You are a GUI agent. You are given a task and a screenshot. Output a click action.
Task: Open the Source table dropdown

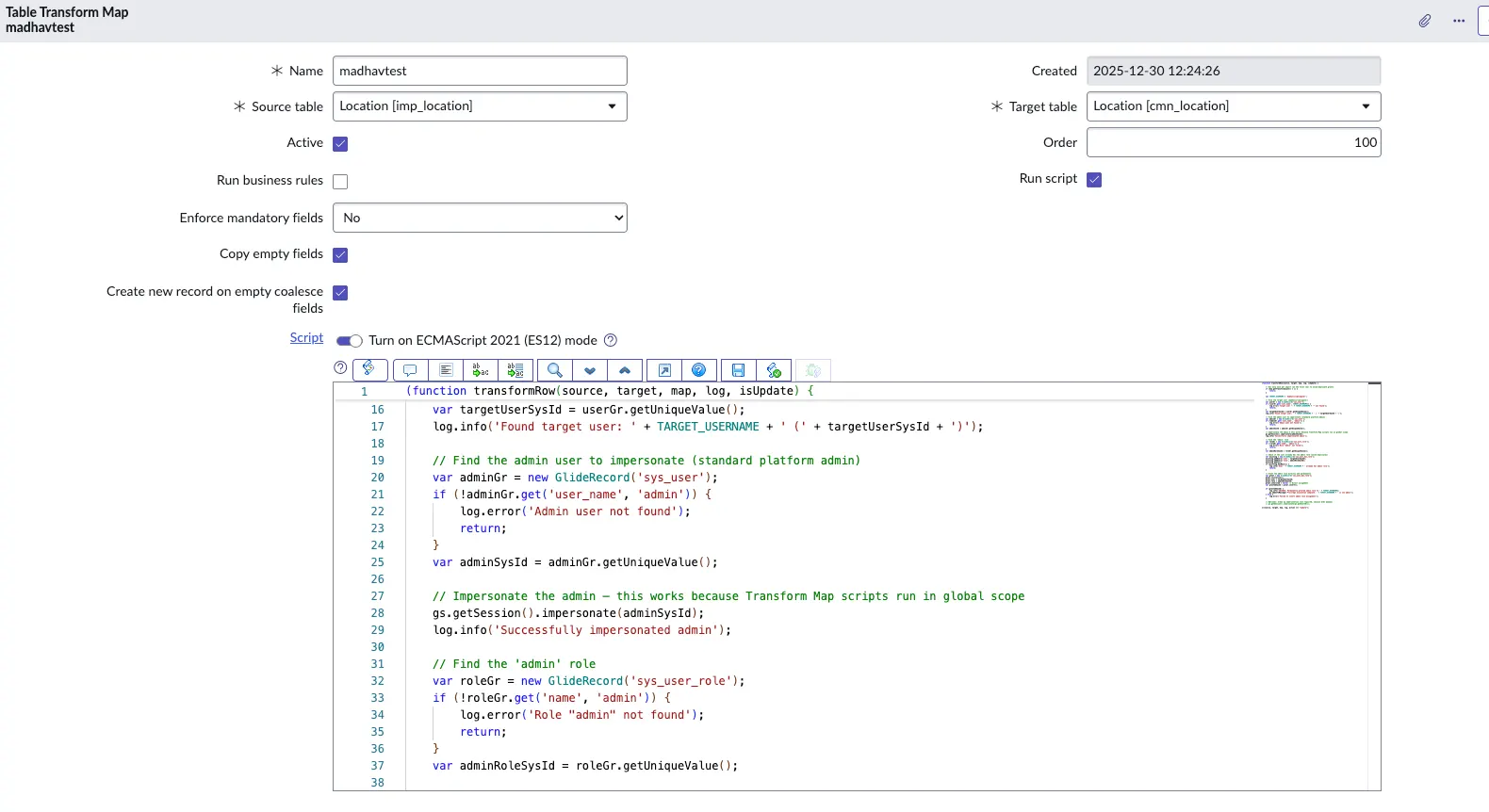click(x=480, y=106)
